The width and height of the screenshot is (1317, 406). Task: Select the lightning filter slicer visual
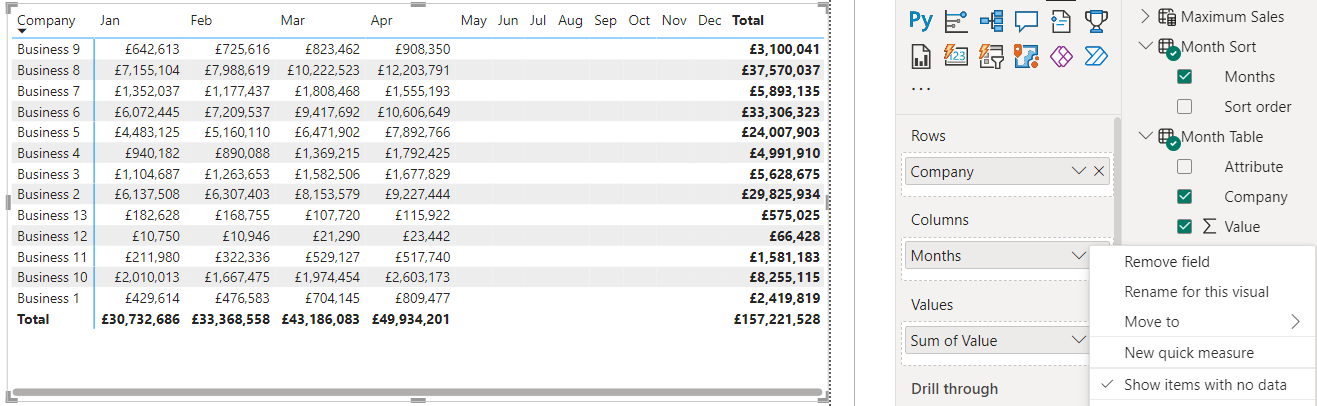coord(991,56)
